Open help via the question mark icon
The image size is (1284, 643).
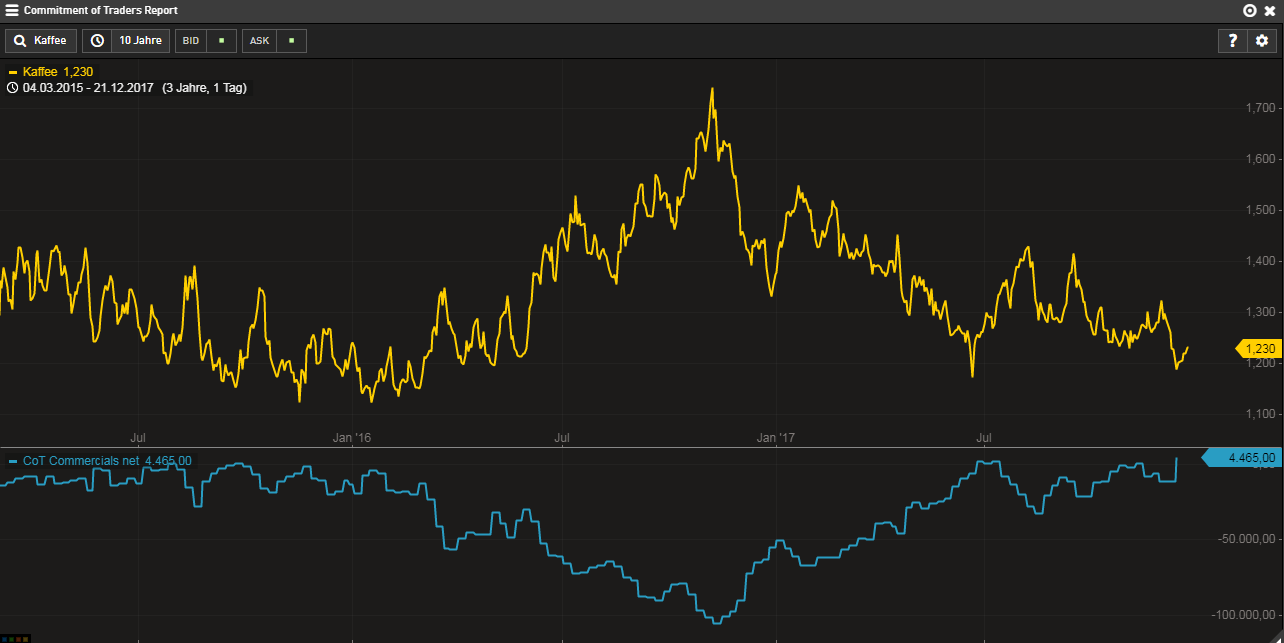click(x=1232, y=41)
